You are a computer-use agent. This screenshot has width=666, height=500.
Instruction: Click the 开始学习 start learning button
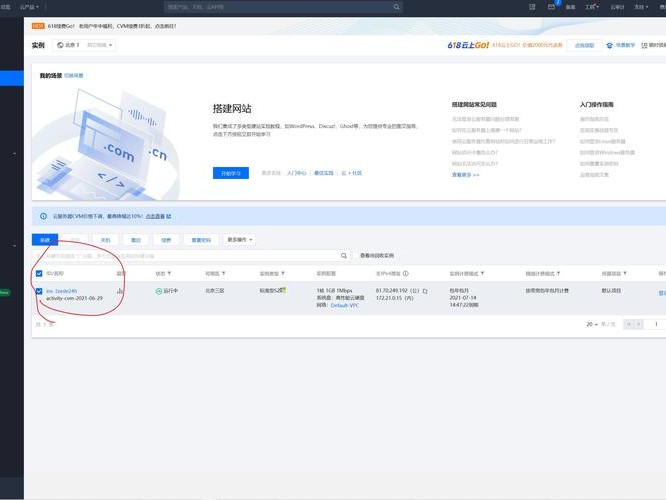pos(231,173)
